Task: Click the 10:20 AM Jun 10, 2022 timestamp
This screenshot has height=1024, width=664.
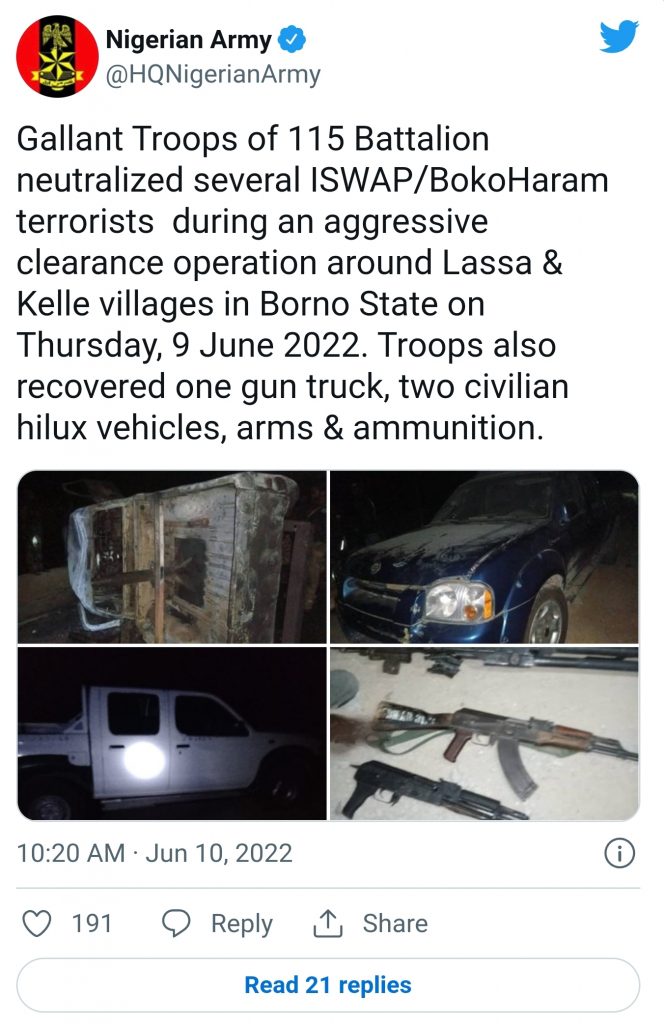Action: (155, 853)
